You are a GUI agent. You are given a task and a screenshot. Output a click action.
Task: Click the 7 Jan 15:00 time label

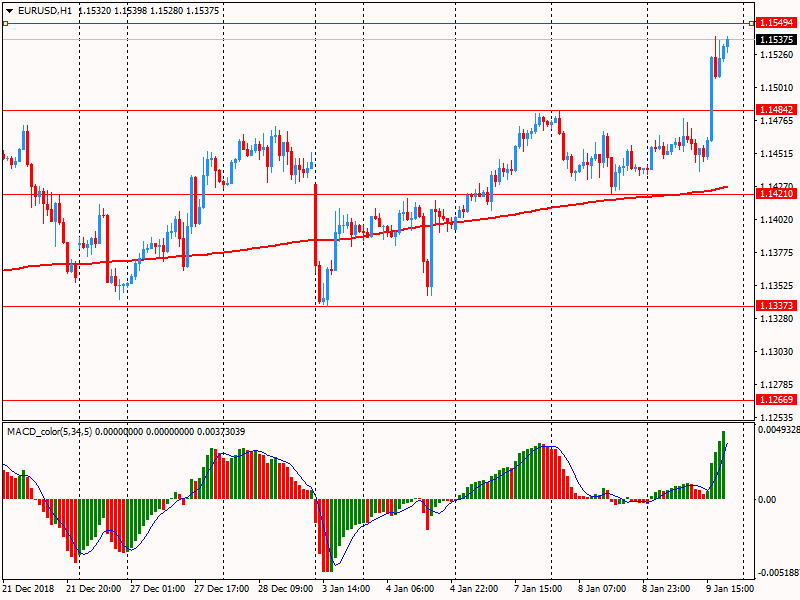point(538,589)
